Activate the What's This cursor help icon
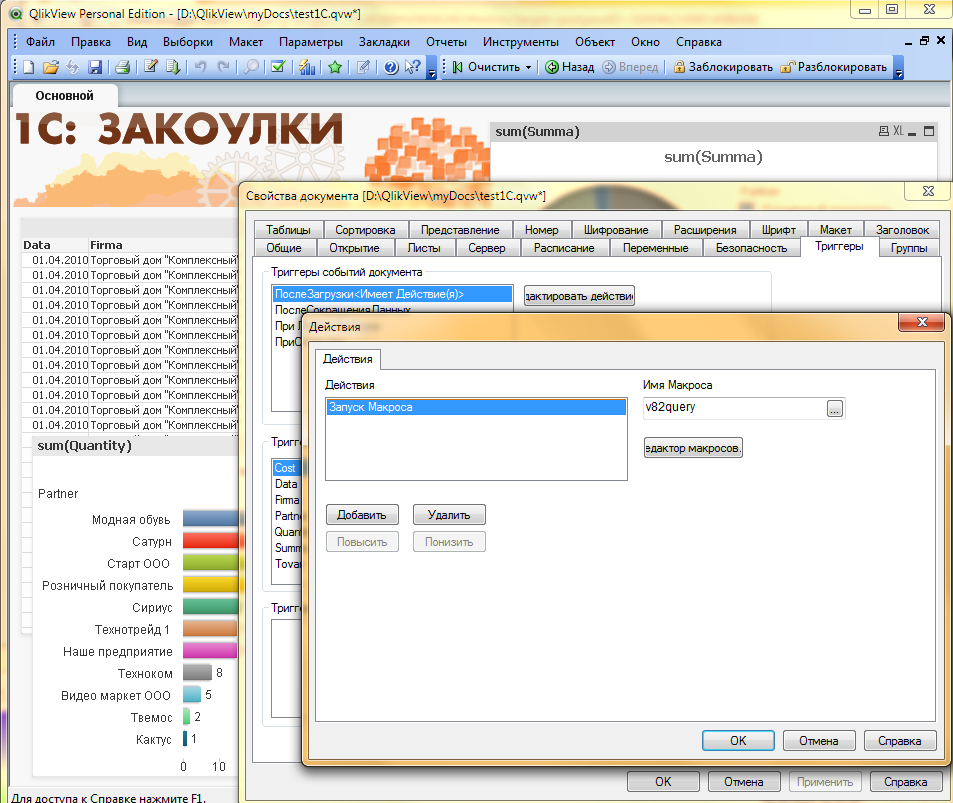The image size is (953, 803). pyautogui.click(x=413, y=67)
